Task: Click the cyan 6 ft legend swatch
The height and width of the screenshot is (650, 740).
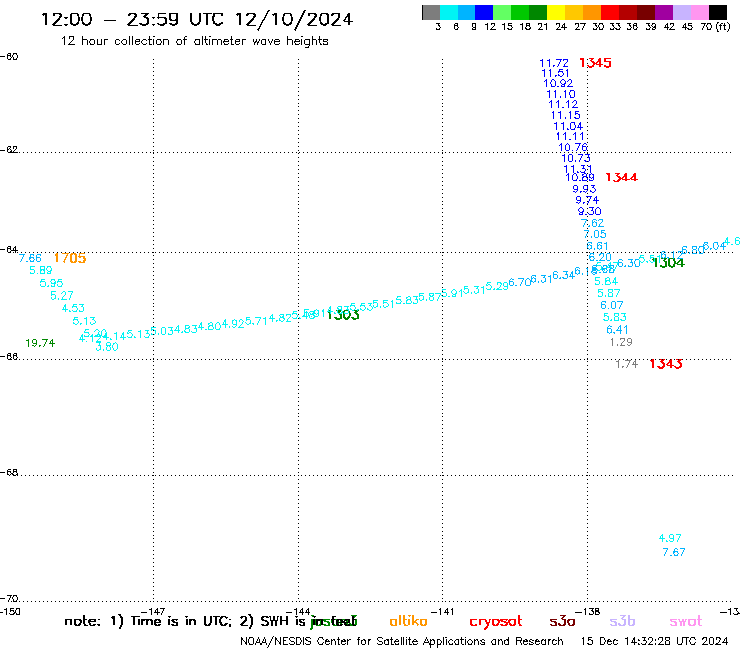Action: coord(448,12)
